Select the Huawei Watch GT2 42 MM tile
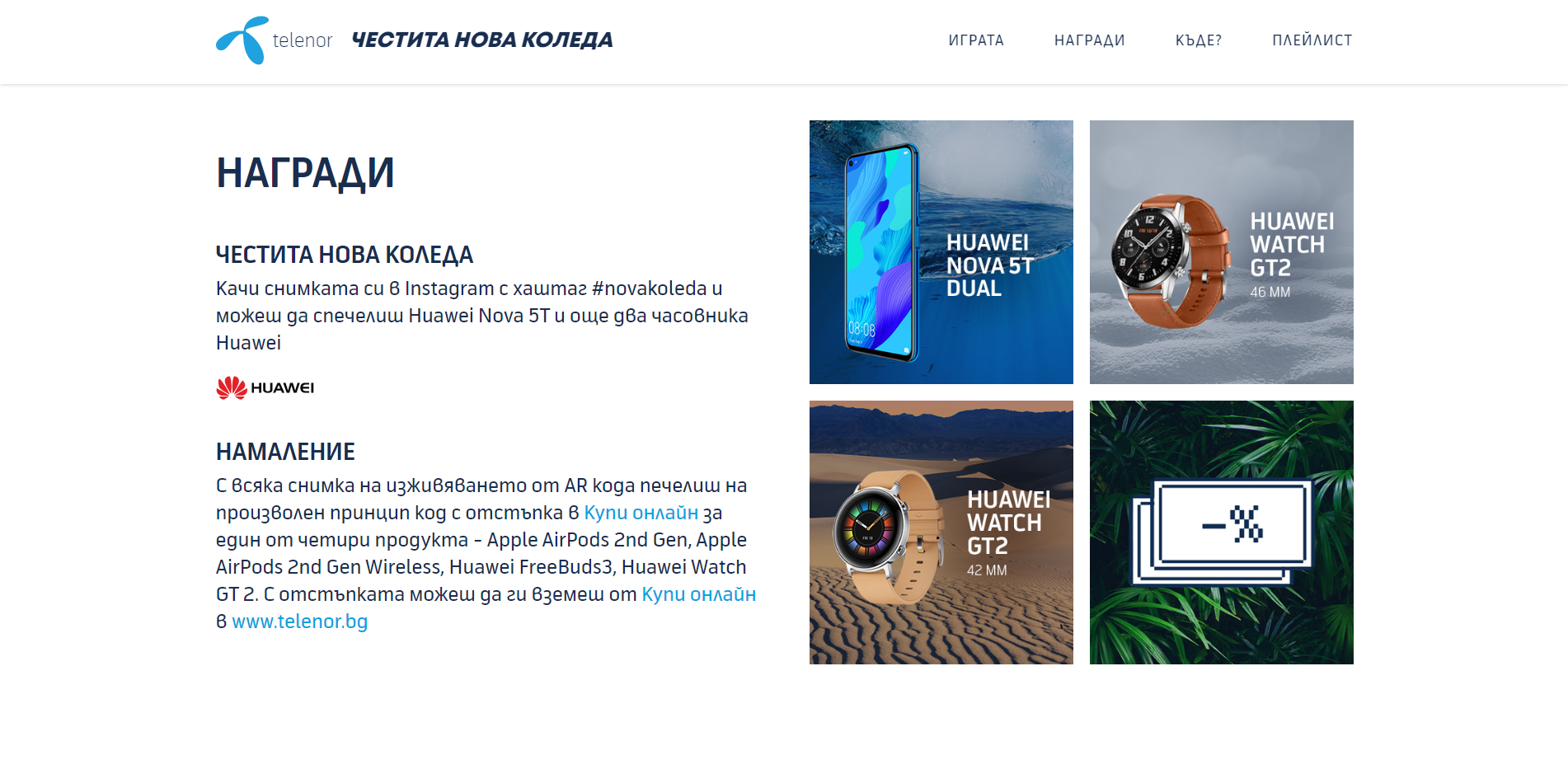 click(x=941, y=532)
